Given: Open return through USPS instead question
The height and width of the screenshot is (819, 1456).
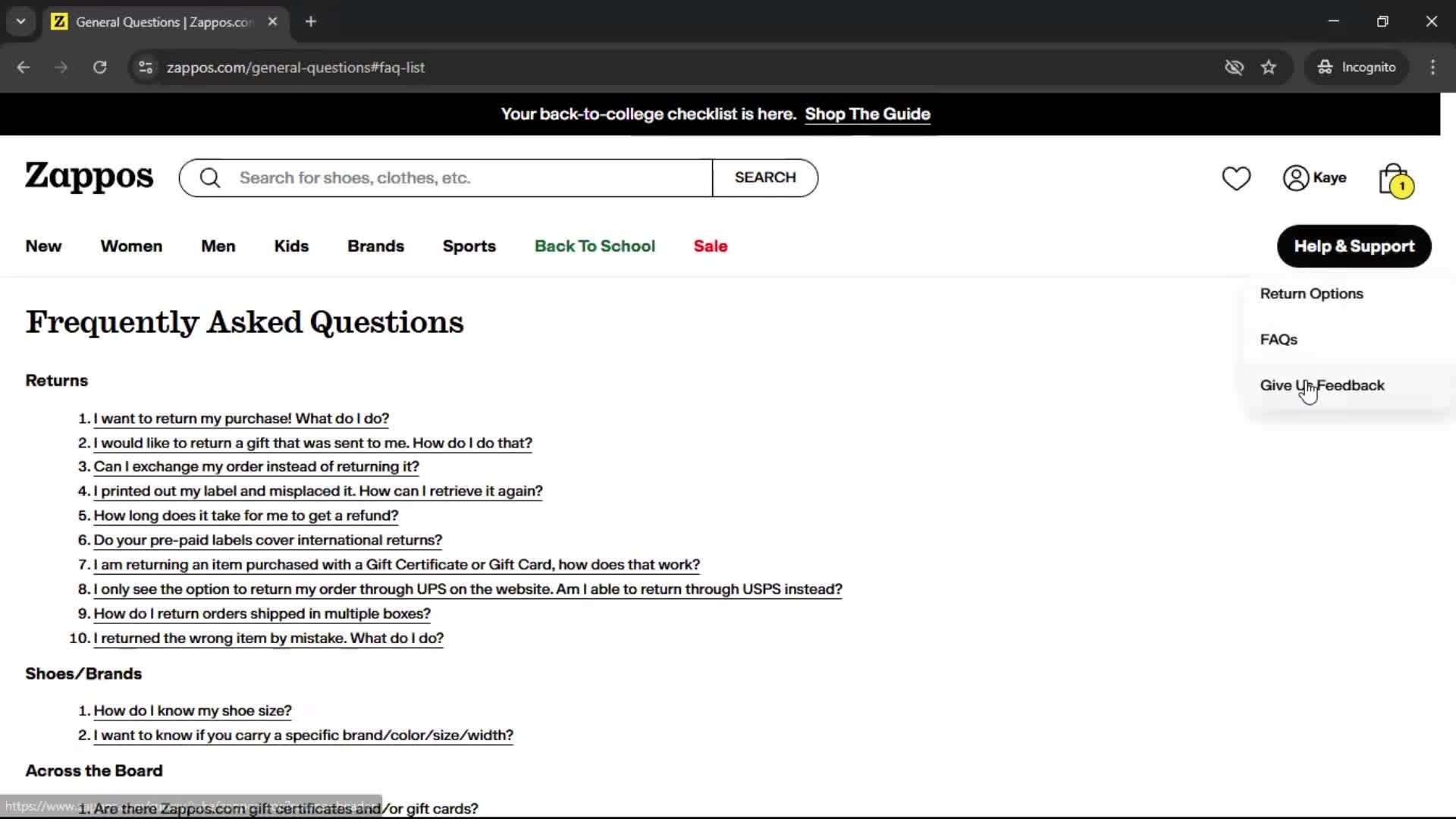Looking at the screenshot, I should [x=468, y=589].
